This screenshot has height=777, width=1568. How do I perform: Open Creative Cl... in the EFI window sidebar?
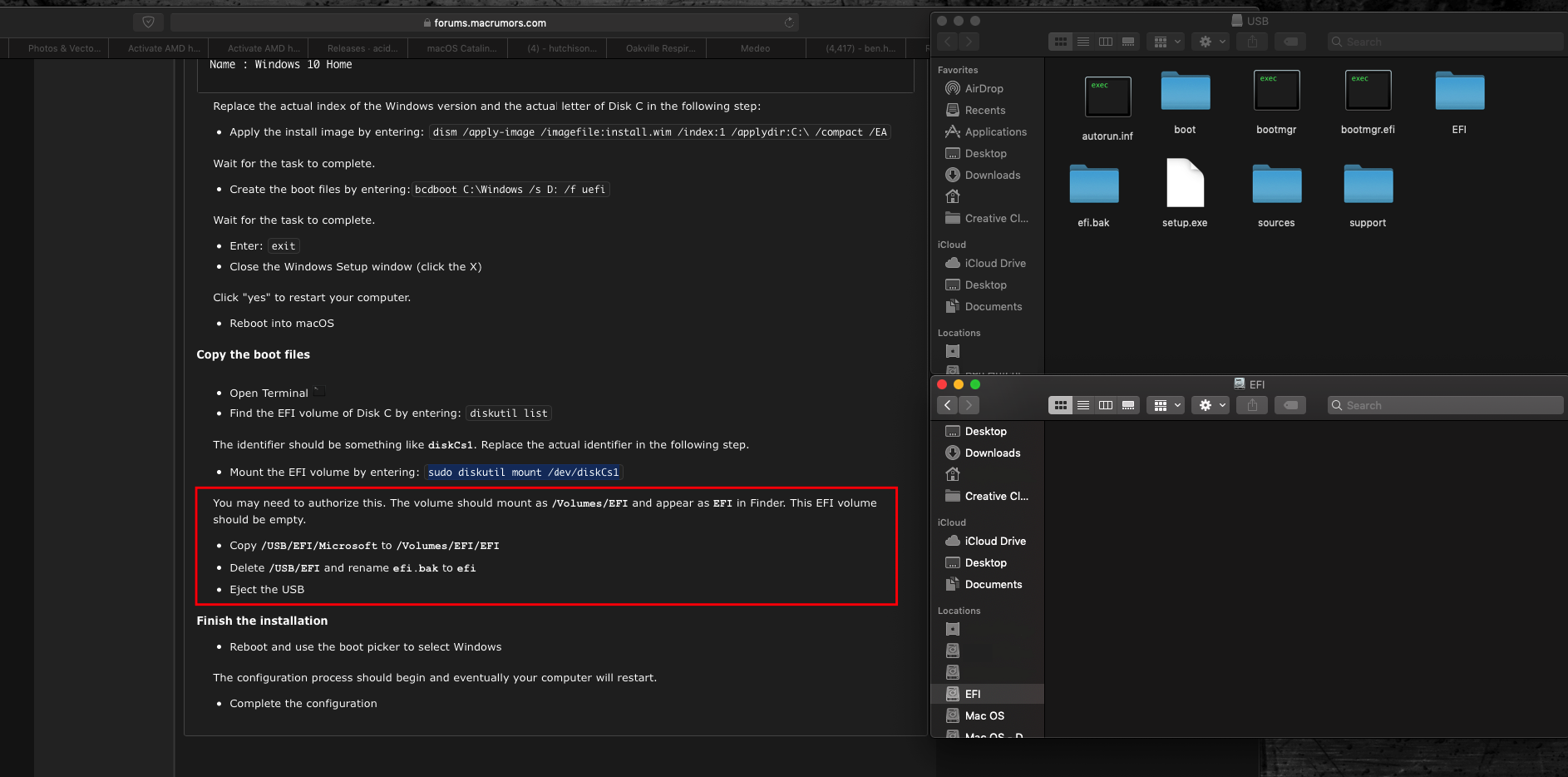[987, 496]
